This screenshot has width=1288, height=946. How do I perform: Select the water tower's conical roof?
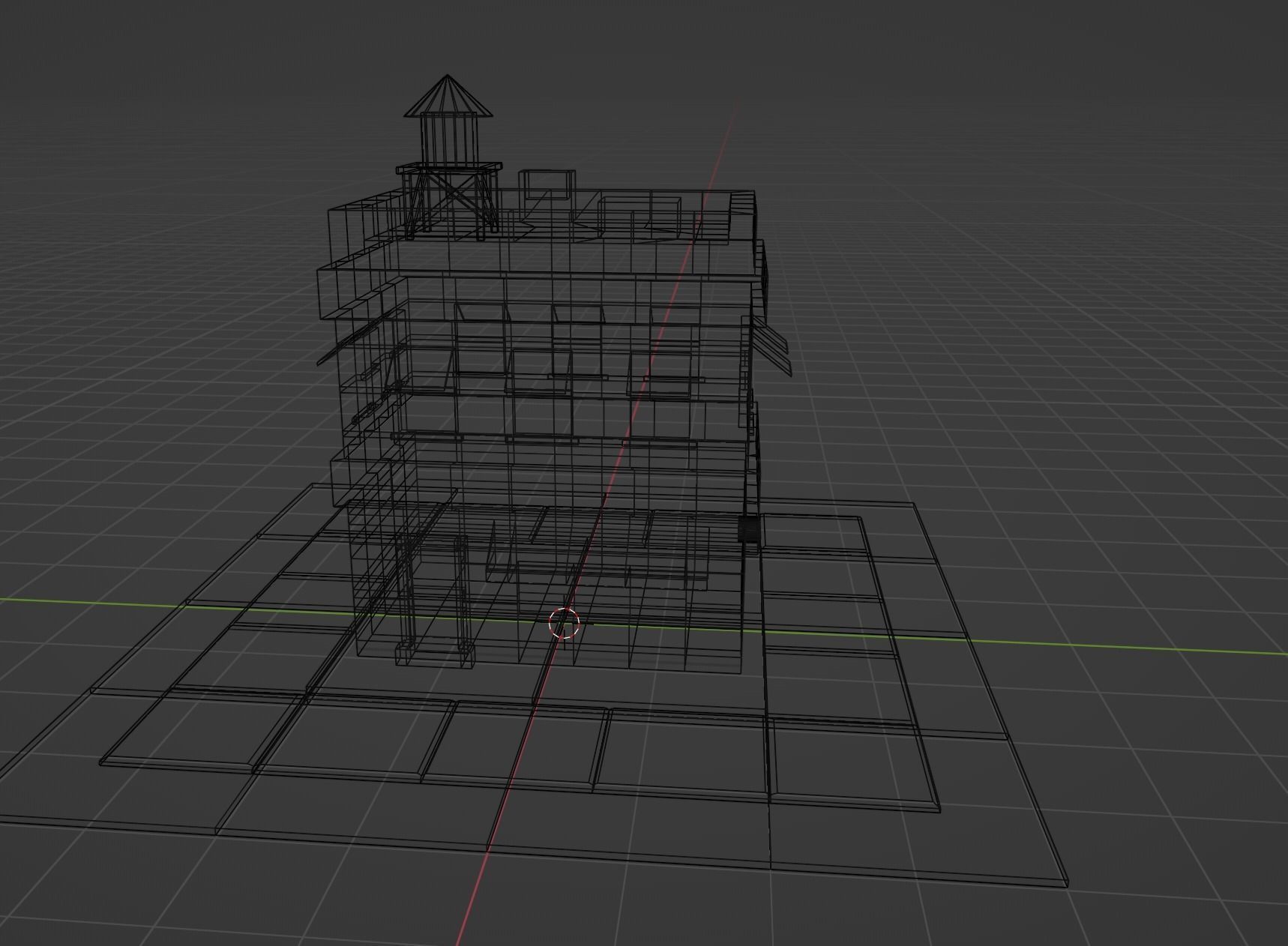coord(448,96)
